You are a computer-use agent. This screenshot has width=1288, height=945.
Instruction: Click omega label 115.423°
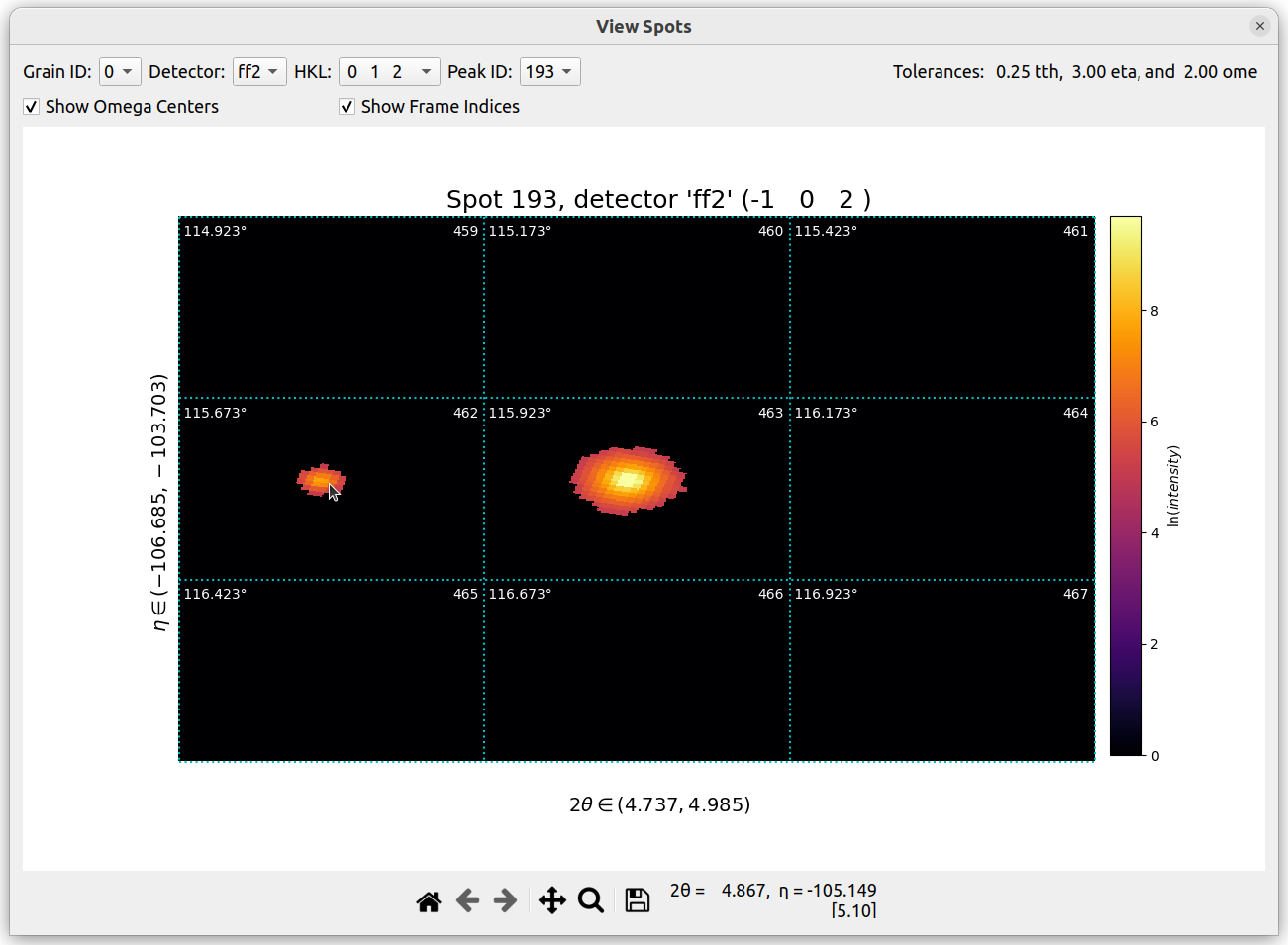click(826, 231)
